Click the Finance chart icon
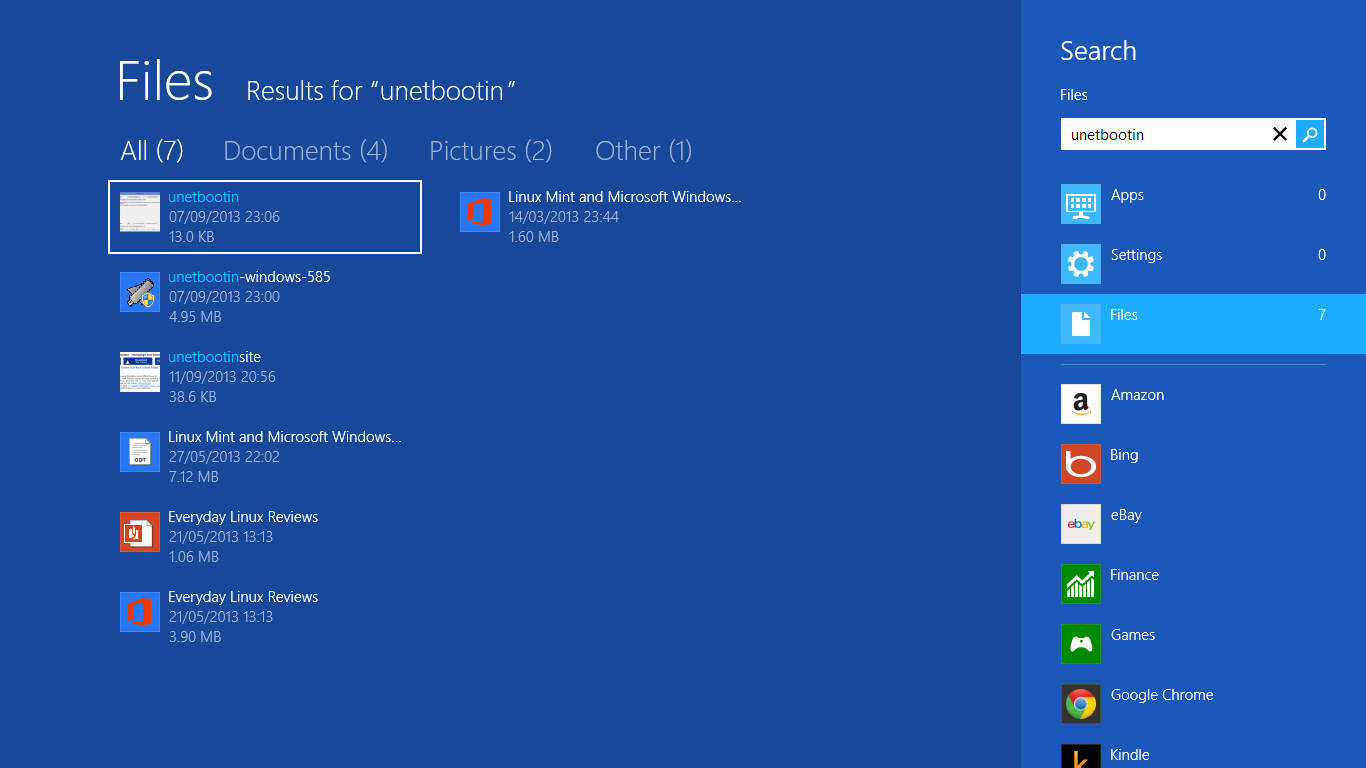Image resolution: width=1366 pixels, height=768 pixels. coord(1081,584)
